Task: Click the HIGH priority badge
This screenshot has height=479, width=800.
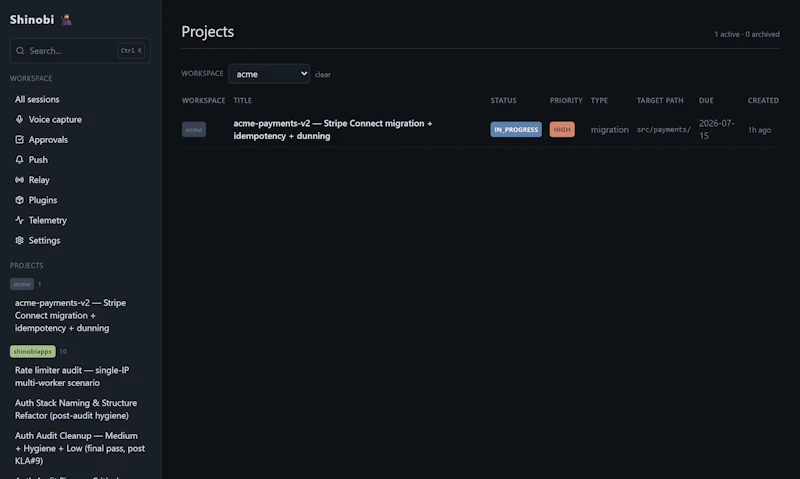Action: click(562, 130)
